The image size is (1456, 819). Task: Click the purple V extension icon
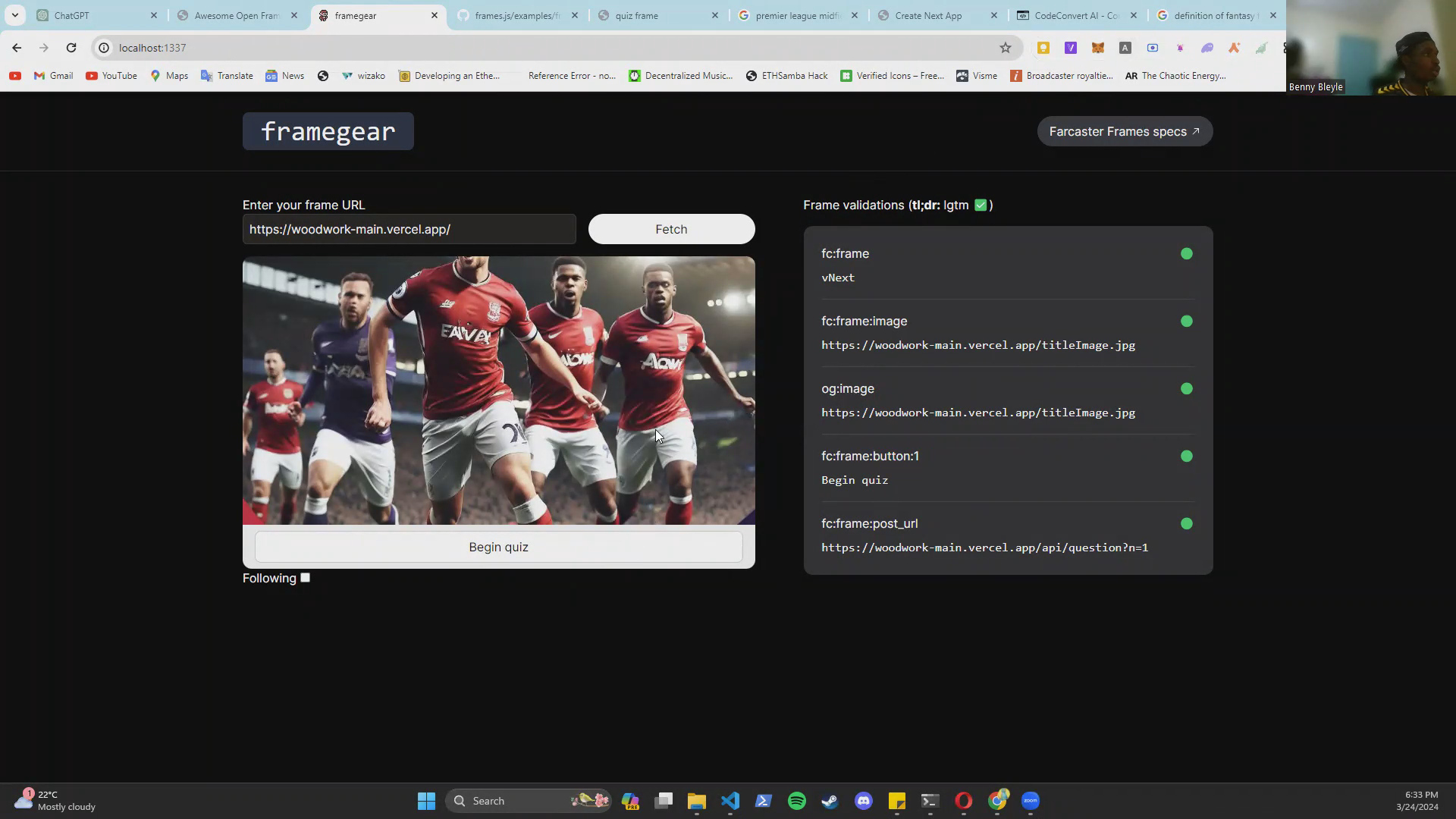point(1071,48)
